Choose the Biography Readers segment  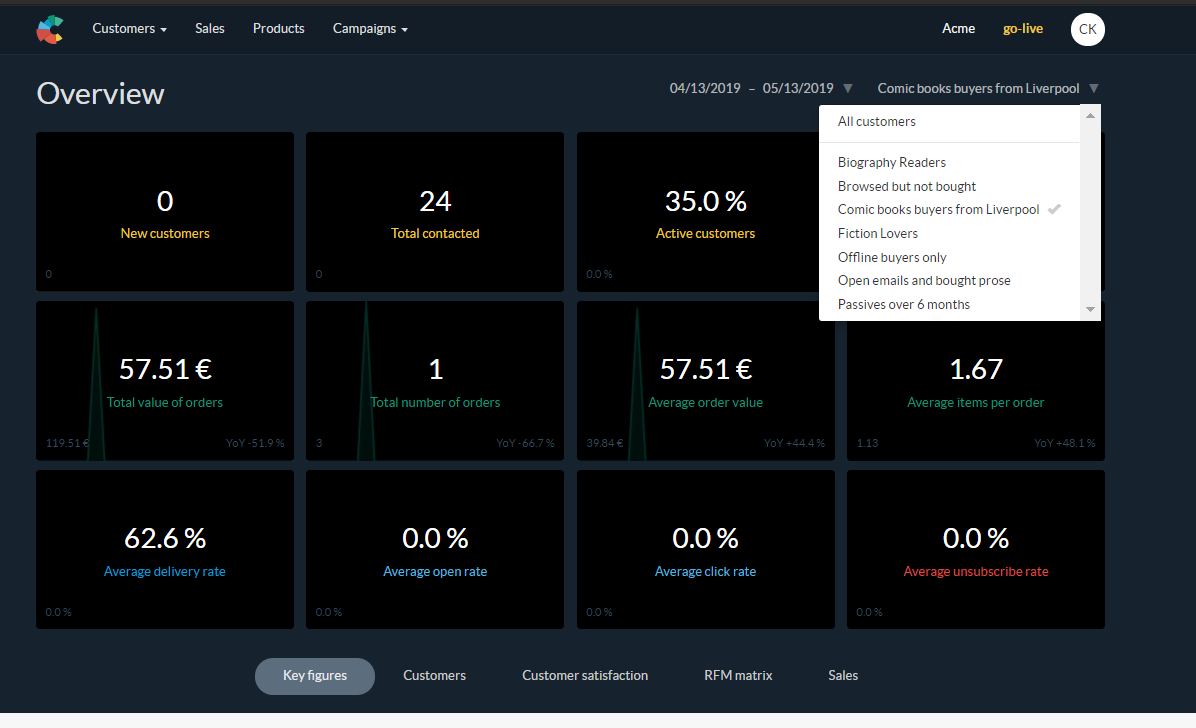pyautogui.click(x=891, y=162)
